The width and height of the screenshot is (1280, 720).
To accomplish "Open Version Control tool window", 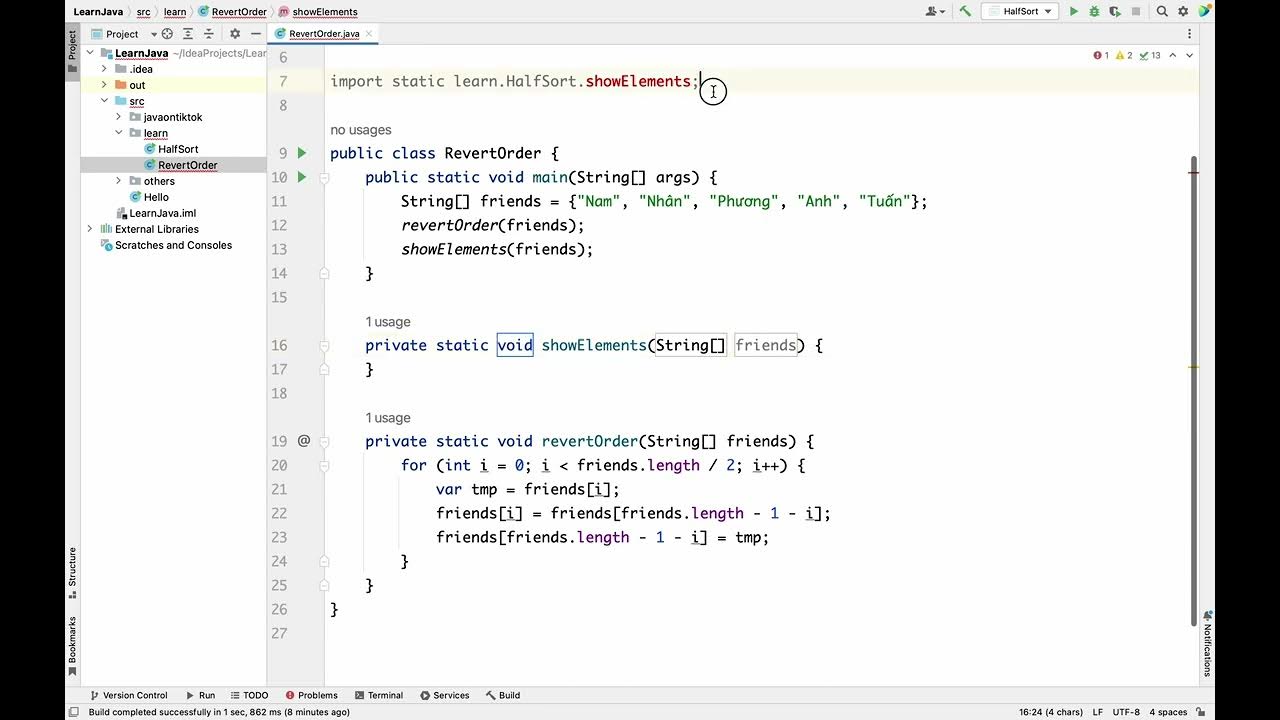I will click(128, 695).
